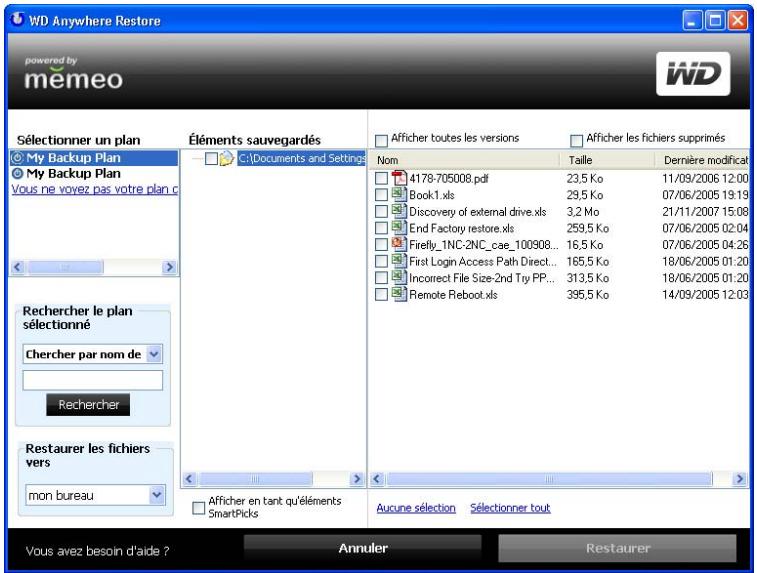Maximize the WD Anywhere Restore window
Image resolution: width=757 pixels, height=573 pixels.
pyautogui.click(x=715, y=21)
